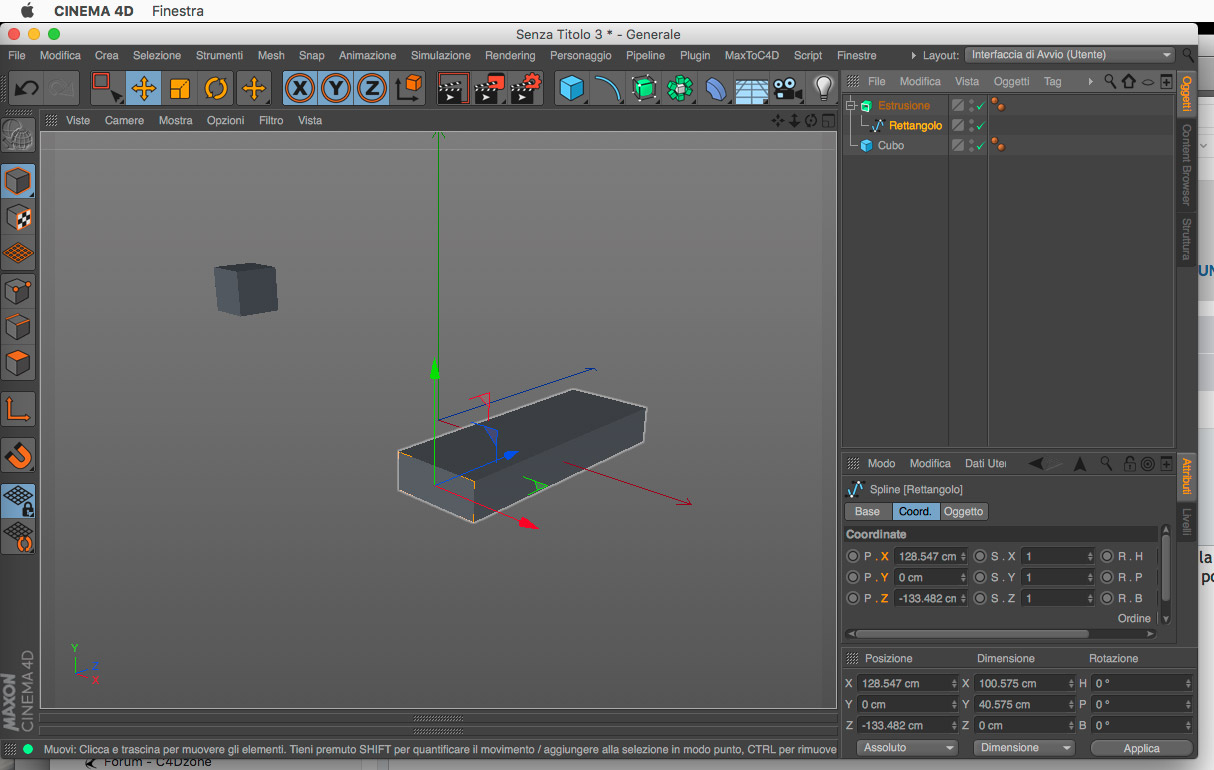Toggle the coordinate system icon
Image resolution: width=1214 pixels, height=770 pixels.
(x=408, y=88)
